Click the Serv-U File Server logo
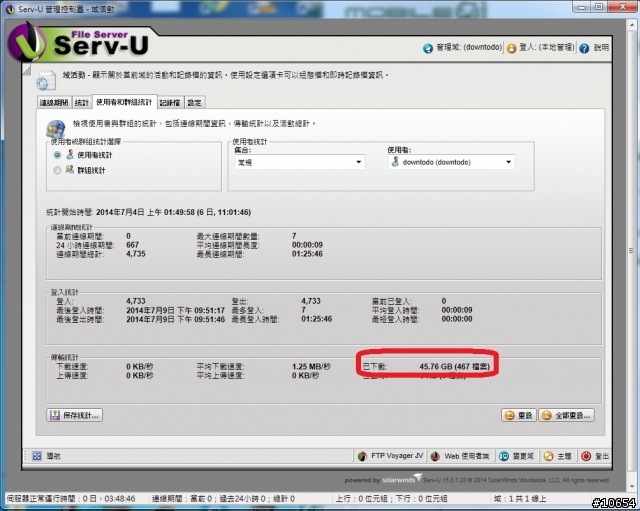The width and height of the screenshot is (640, 511). [x=78, y=43]
